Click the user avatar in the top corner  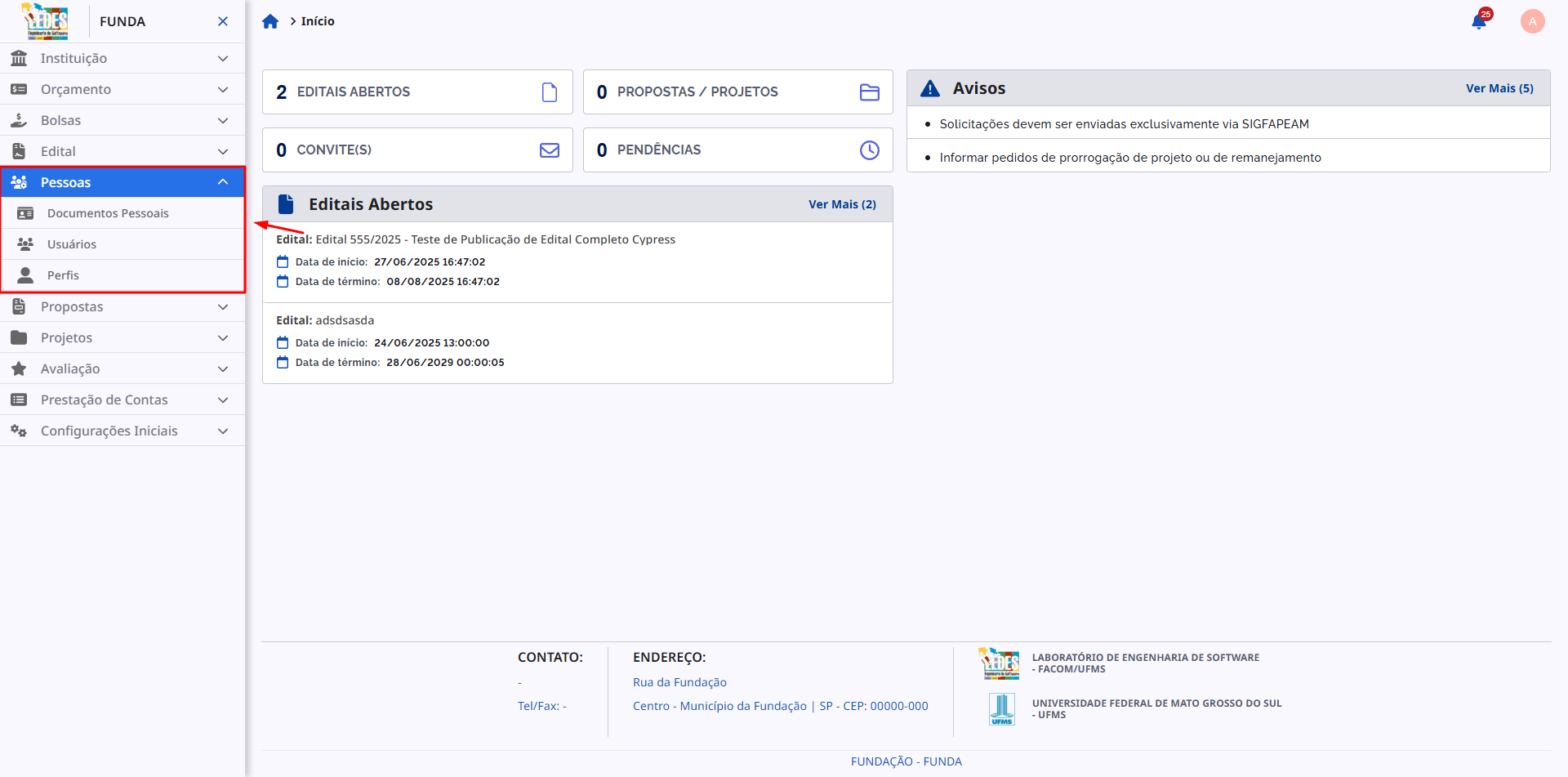(1532, 20)
